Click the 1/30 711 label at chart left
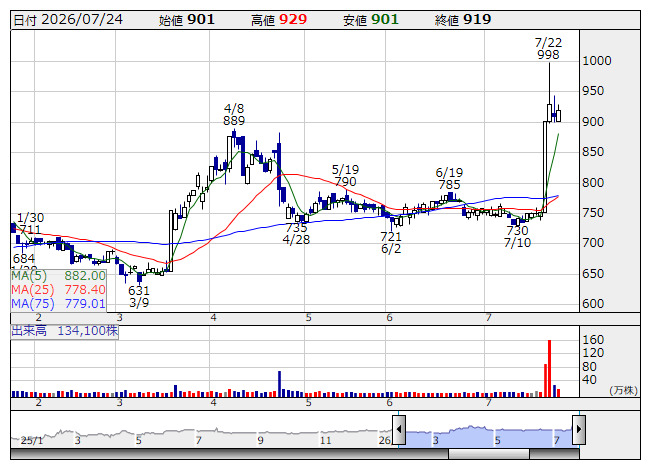Viewport: 653px width, 470px height. pyautogui.click(x=30, y=224)
